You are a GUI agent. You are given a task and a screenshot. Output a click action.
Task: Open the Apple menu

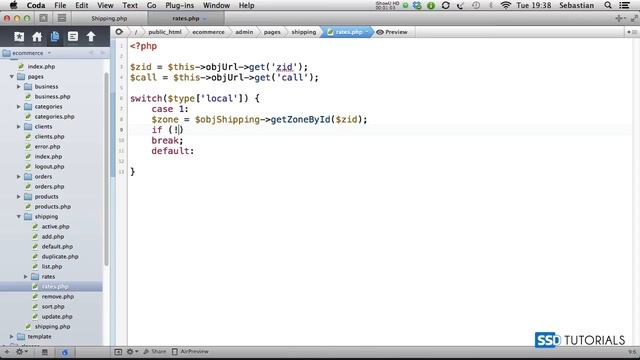coord(13,5)
